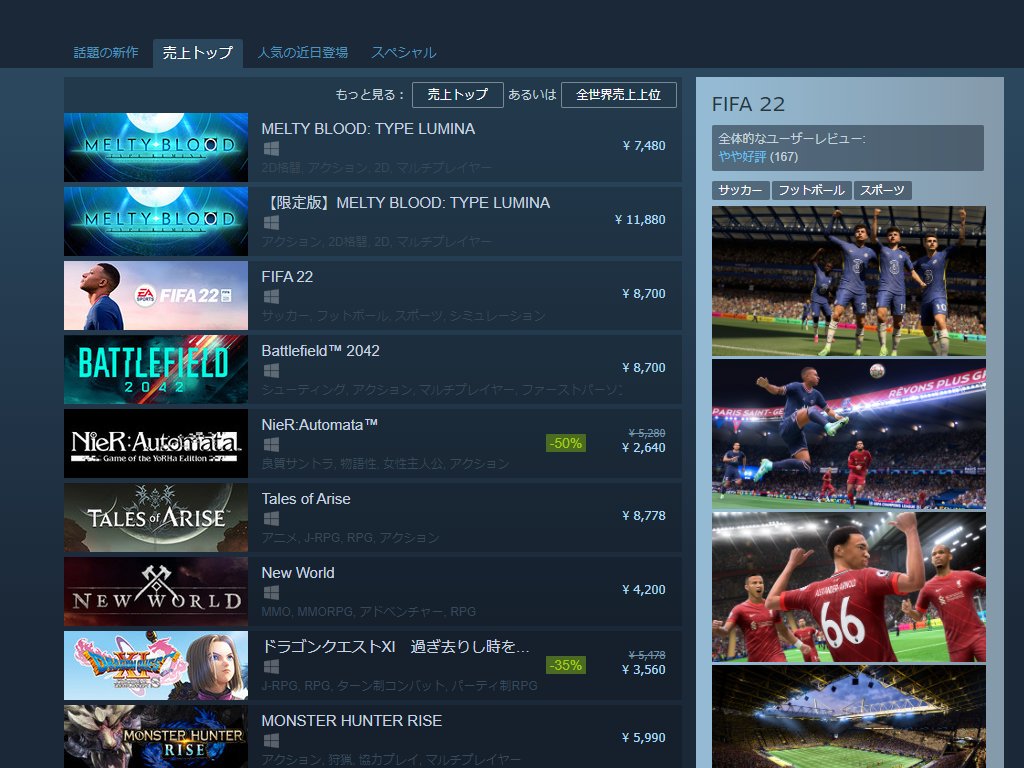Select the Windows icon for MONSTER HUNTER RISE
1024x768 pixels.
click(271, 741)
